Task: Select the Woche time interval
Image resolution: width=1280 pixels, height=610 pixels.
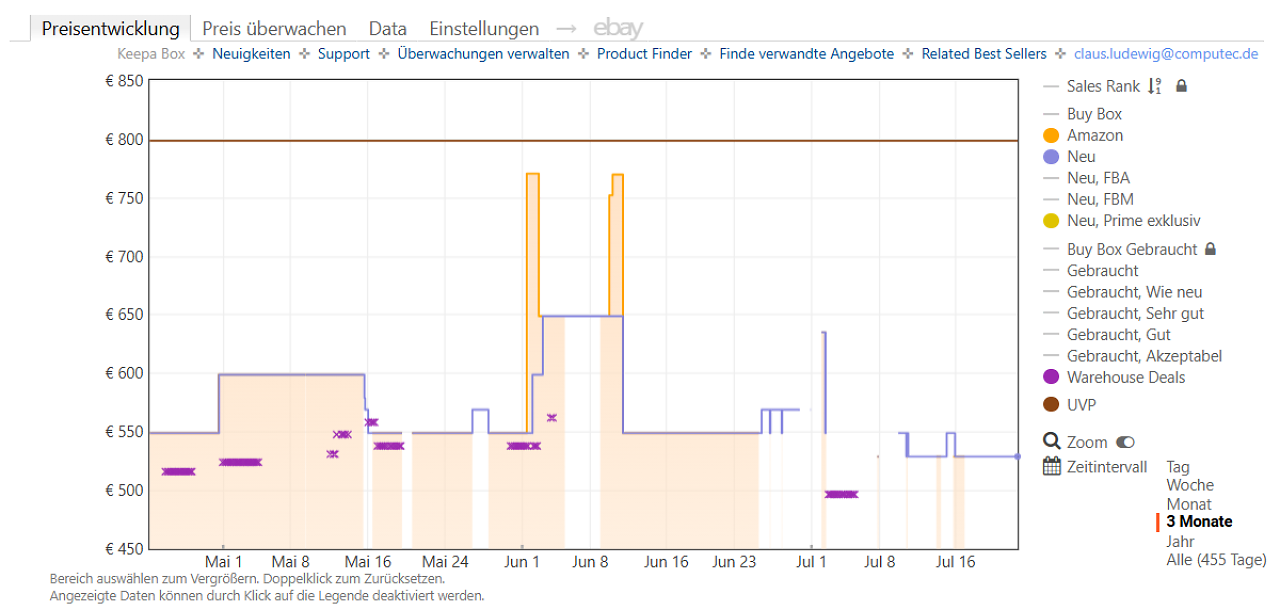Action: [x=1190, y=485]
